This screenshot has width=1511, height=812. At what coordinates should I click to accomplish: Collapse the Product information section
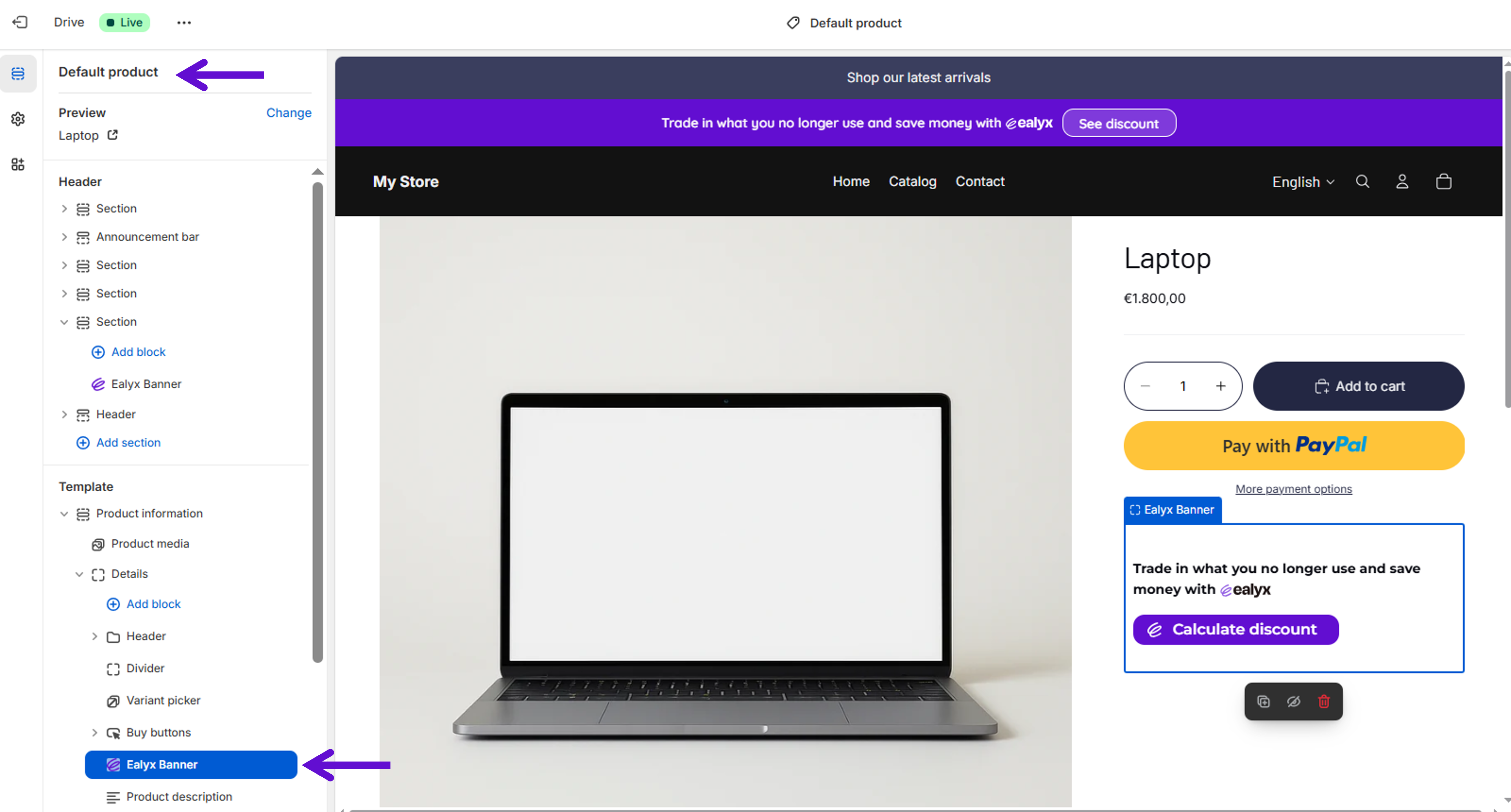click(64, 514)
